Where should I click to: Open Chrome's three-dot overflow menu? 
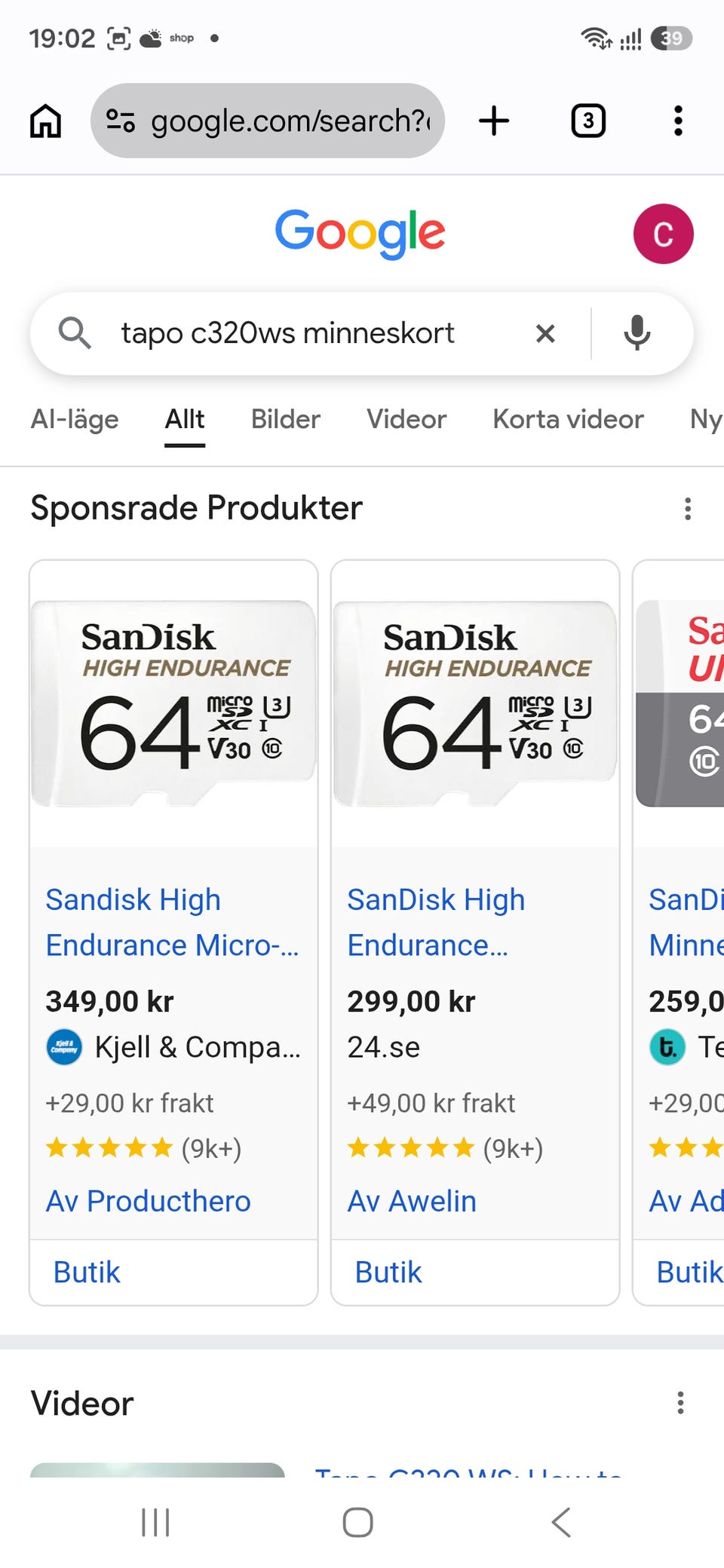point(678,121)
